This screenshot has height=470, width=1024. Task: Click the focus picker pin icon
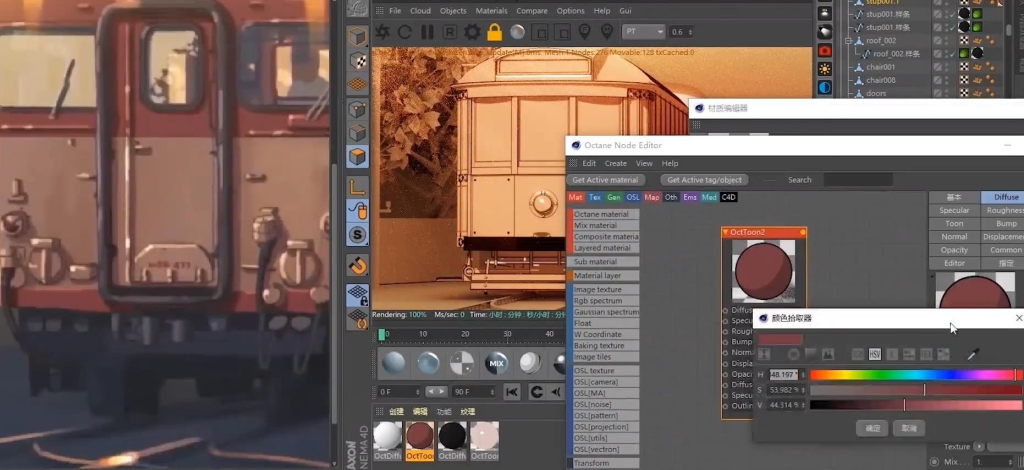click(584, 31)
